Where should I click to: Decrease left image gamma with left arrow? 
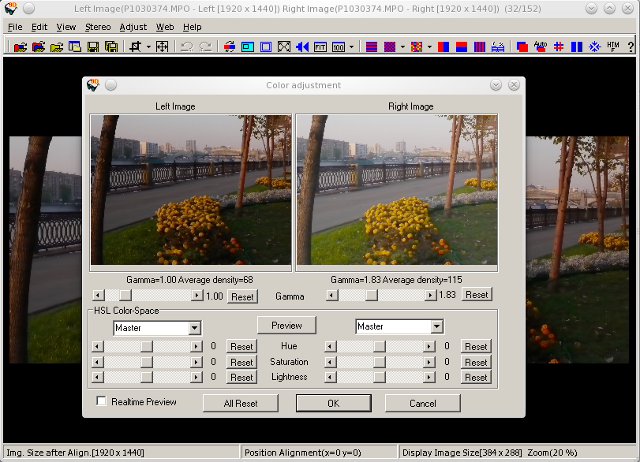[98, 295]
